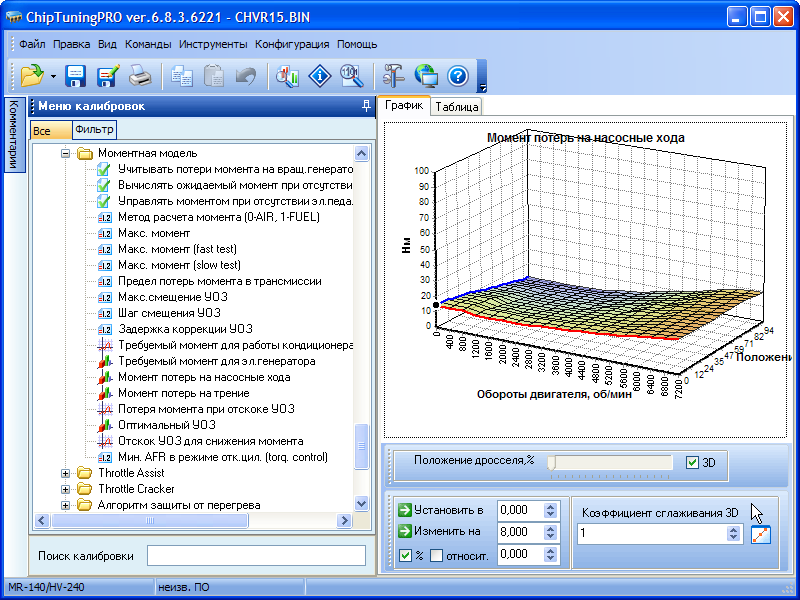
Task: Open the Инструменты menu
Action: [213, 44]
